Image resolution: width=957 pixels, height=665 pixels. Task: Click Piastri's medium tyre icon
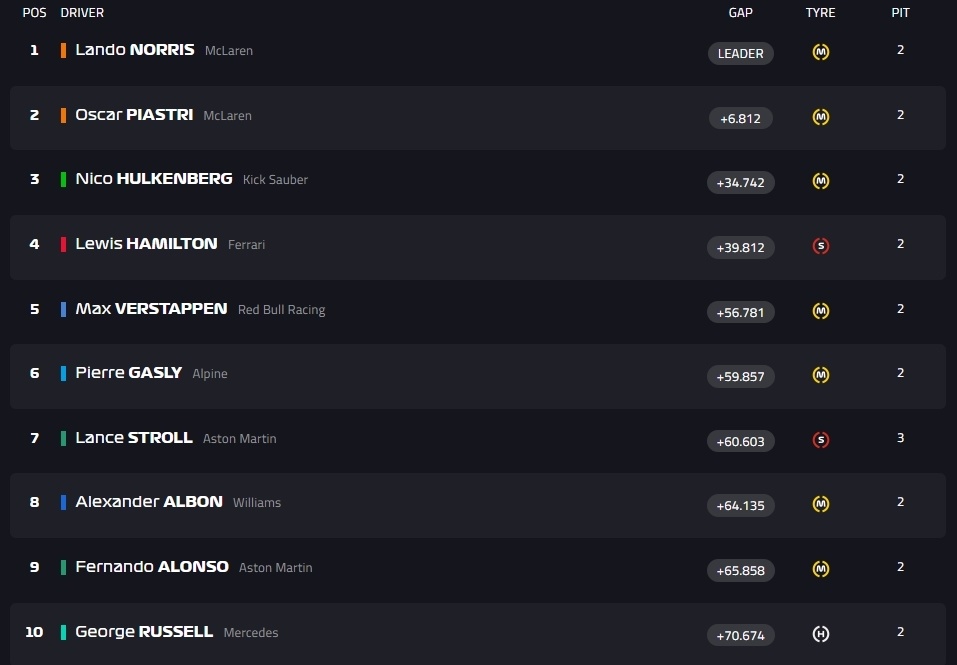click(820, 117)
